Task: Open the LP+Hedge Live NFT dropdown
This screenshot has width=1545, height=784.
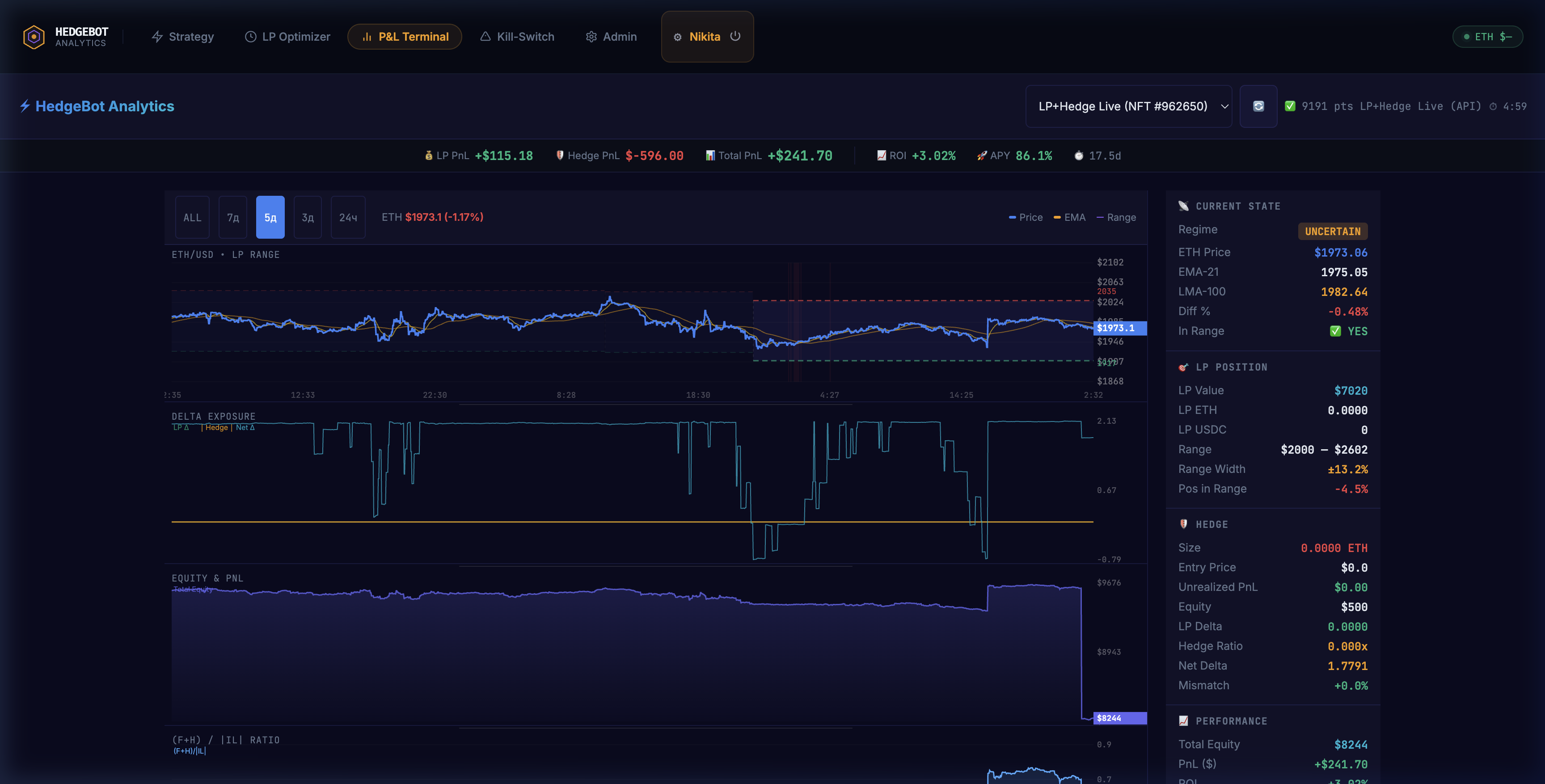Action: (x=1123, y=106)
